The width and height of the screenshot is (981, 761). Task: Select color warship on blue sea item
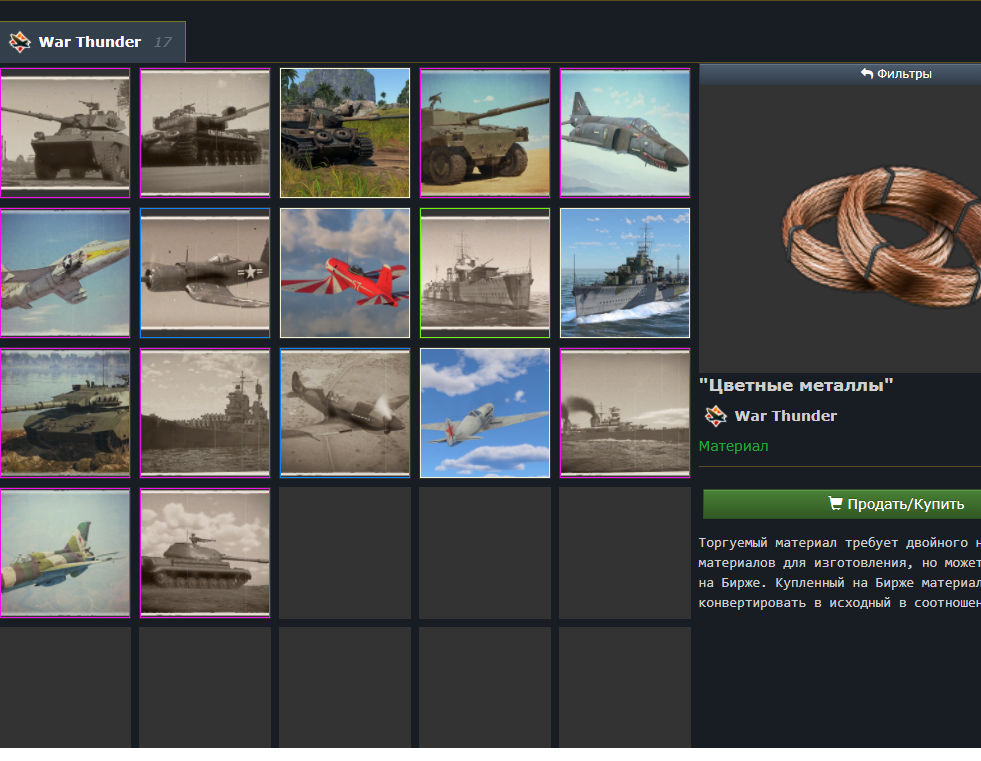click(625, 273)
